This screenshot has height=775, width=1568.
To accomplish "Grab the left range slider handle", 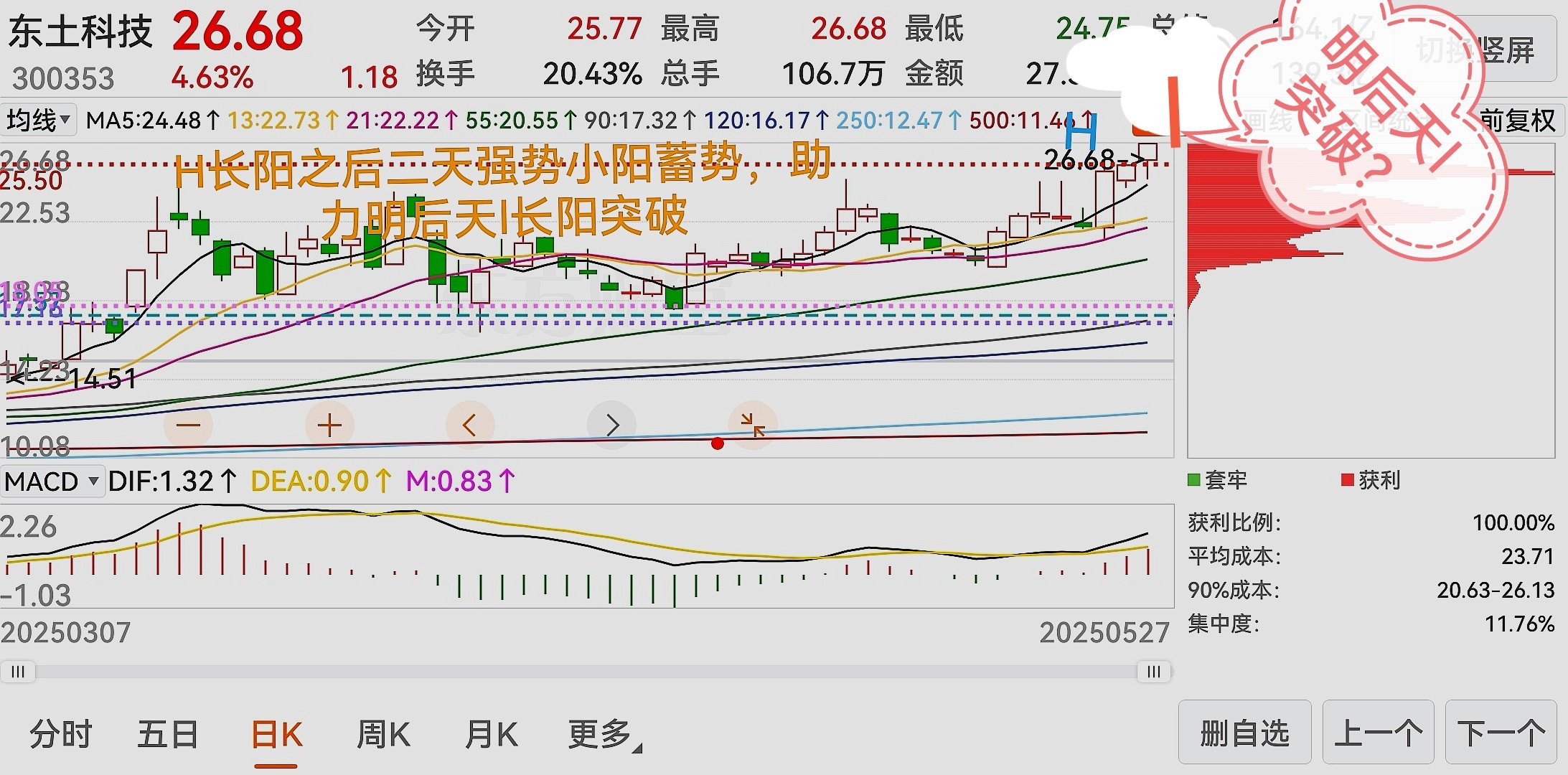I will tap(18, 672).
